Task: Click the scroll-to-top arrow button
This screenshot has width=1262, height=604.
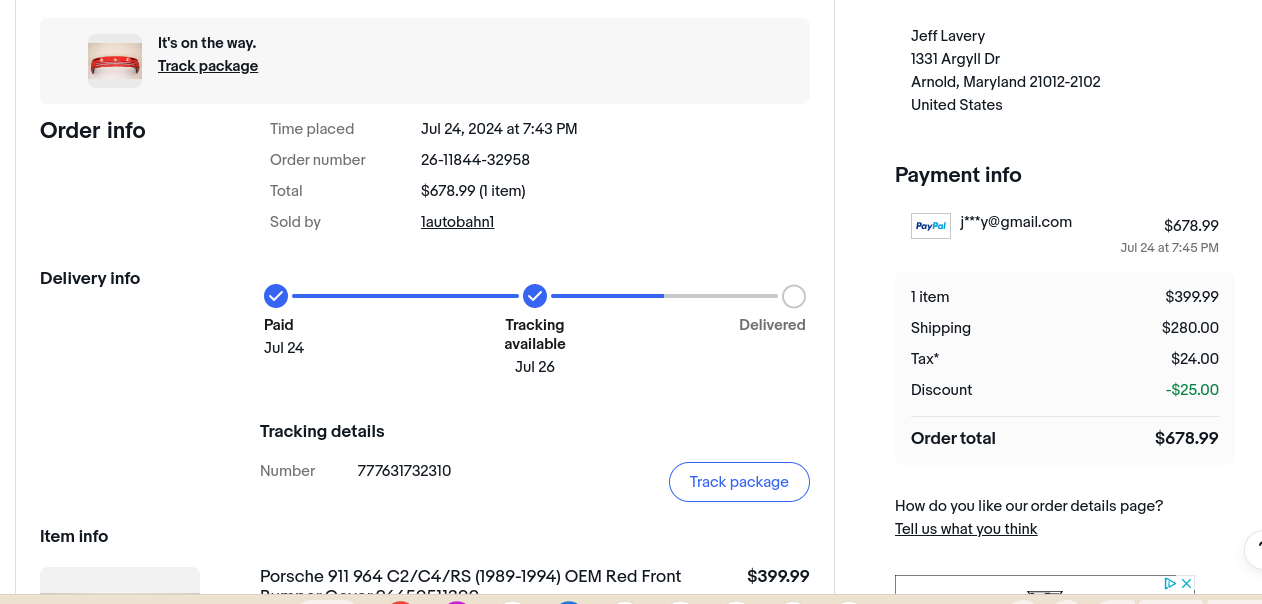Action: tap(1254, 548)
